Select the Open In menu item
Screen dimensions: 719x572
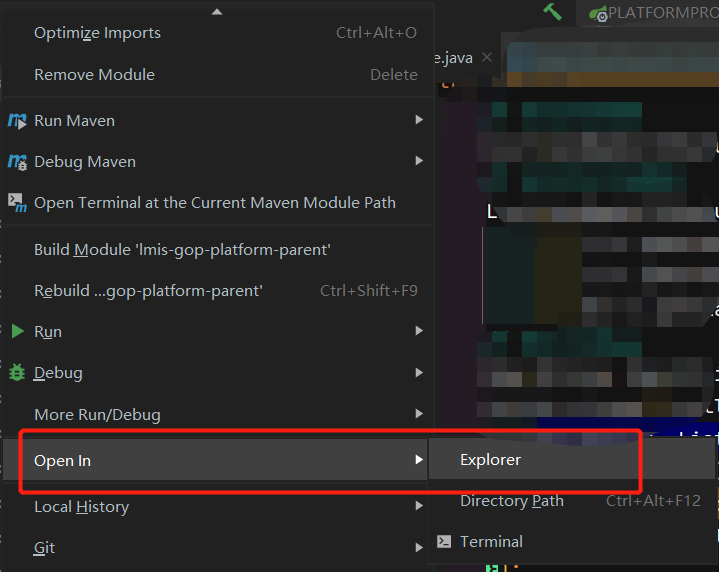216,460
